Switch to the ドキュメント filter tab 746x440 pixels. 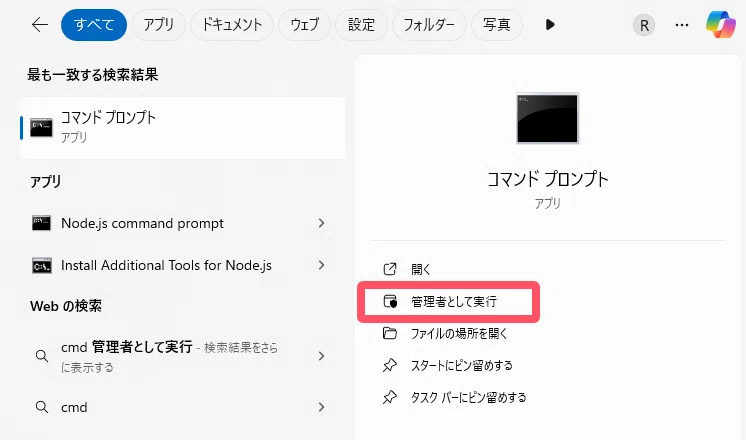click(x=232, y=25)
